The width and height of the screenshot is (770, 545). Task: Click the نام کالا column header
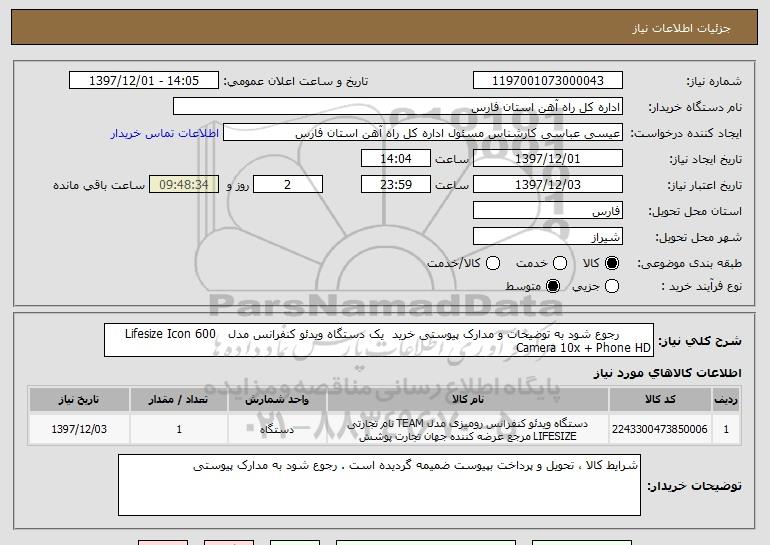tap(468, 400)
